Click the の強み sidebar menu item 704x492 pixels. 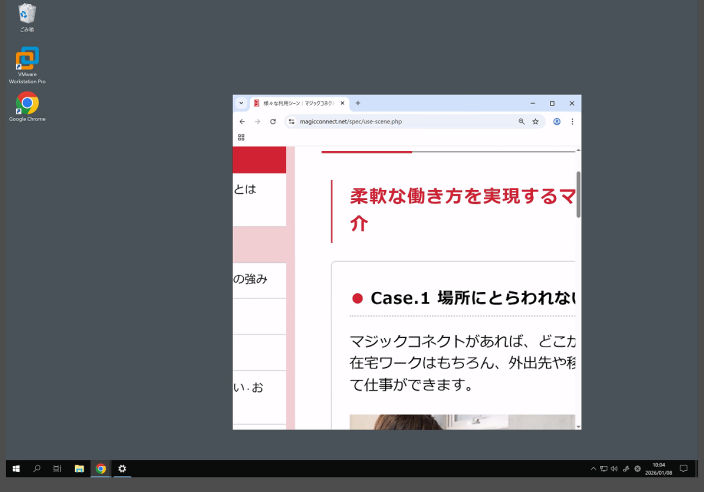coord(251,280)
